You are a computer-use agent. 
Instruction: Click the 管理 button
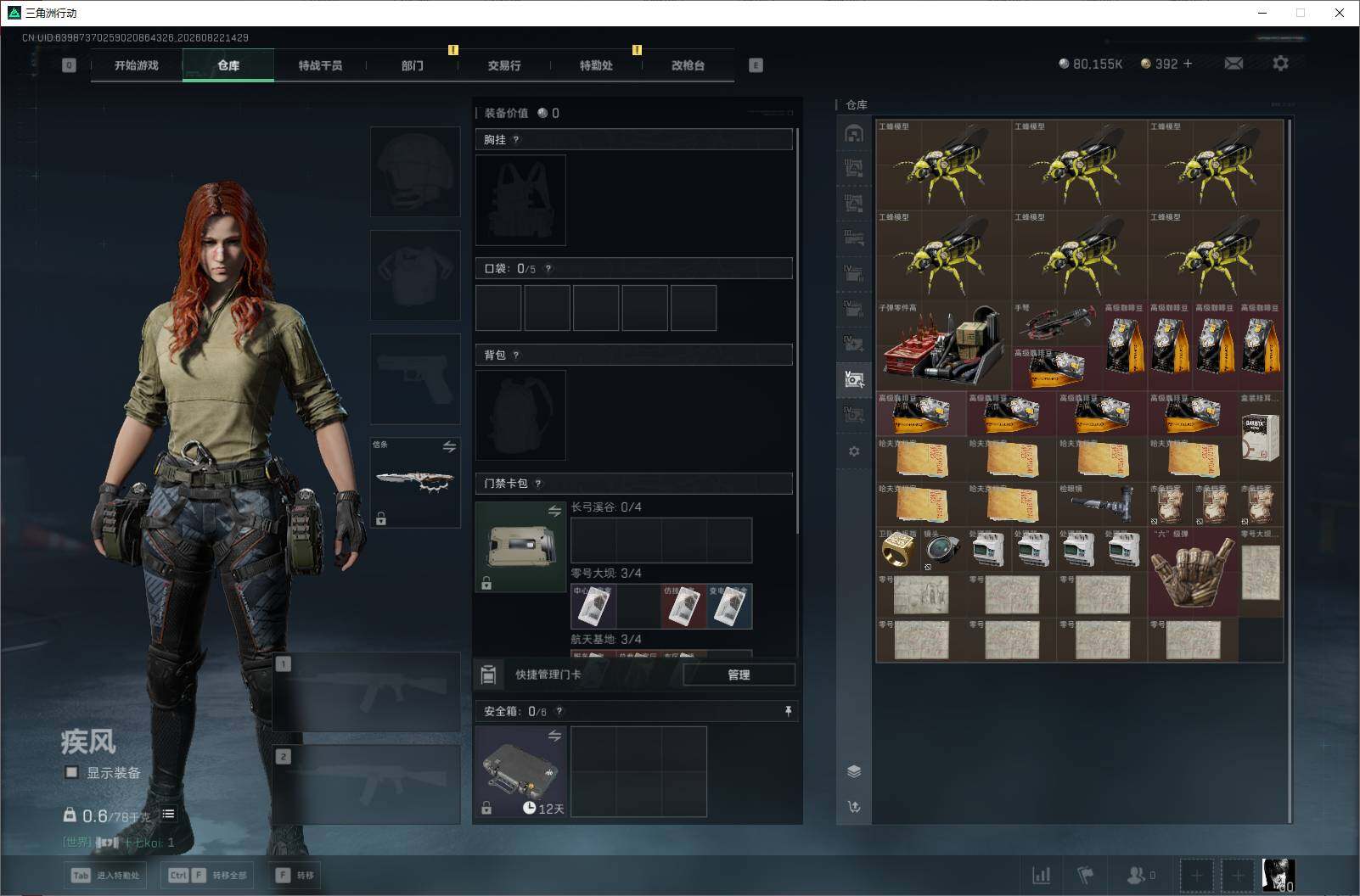(x=739, y=675)
